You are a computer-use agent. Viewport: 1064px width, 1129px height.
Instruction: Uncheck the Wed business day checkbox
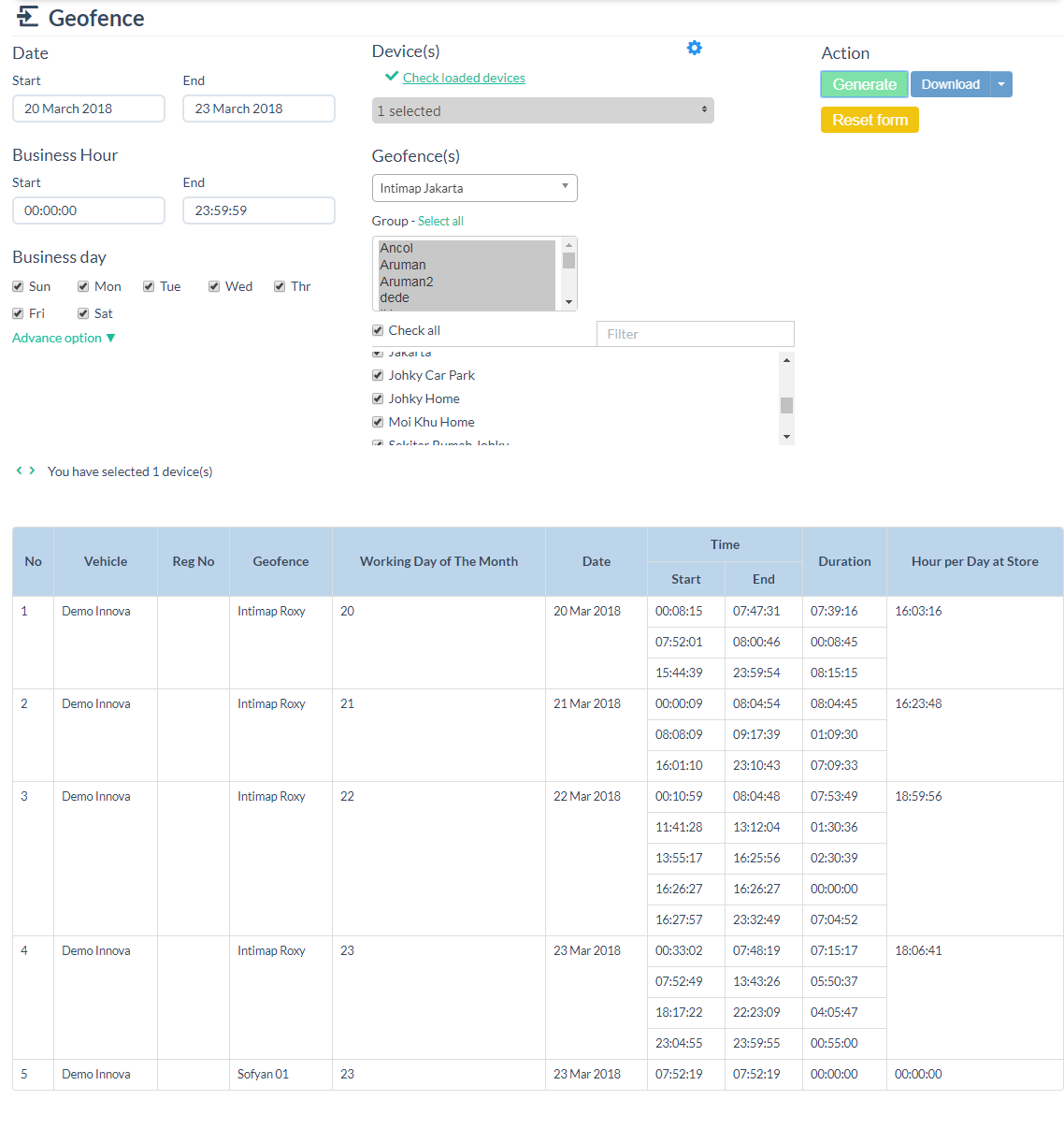214,286
